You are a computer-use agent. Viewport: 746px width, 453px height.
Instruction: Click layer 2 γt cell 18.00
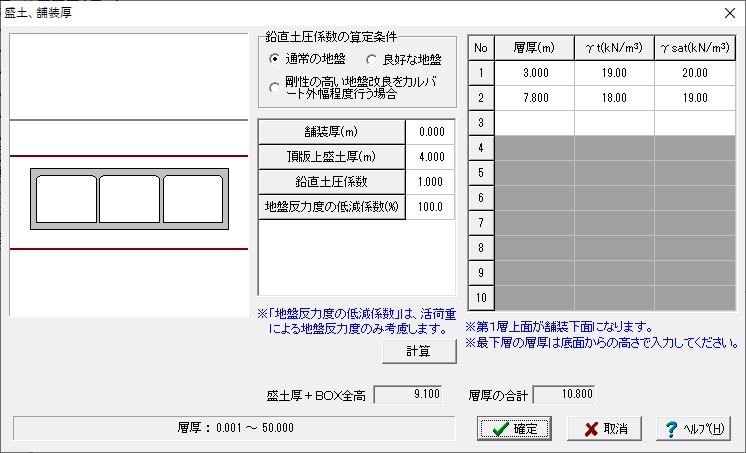click(x=614, y=98)
